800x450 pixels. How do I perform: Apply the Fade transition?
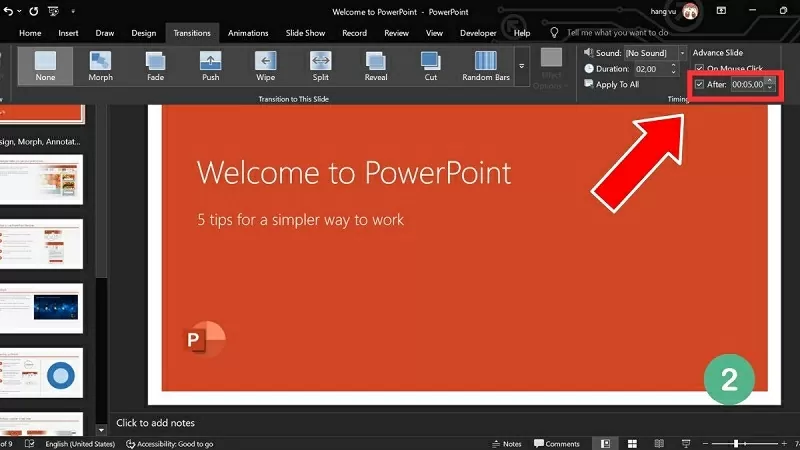tap(155, 67)
